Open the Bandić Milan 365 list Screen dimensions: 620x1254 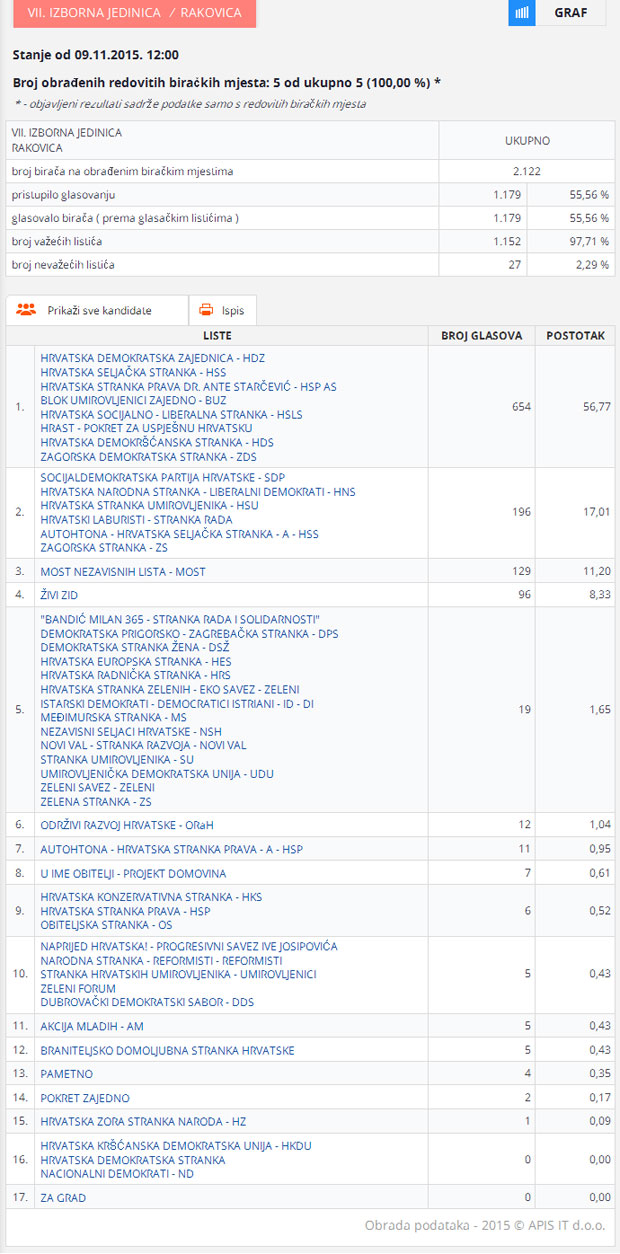tap(180, 620)
